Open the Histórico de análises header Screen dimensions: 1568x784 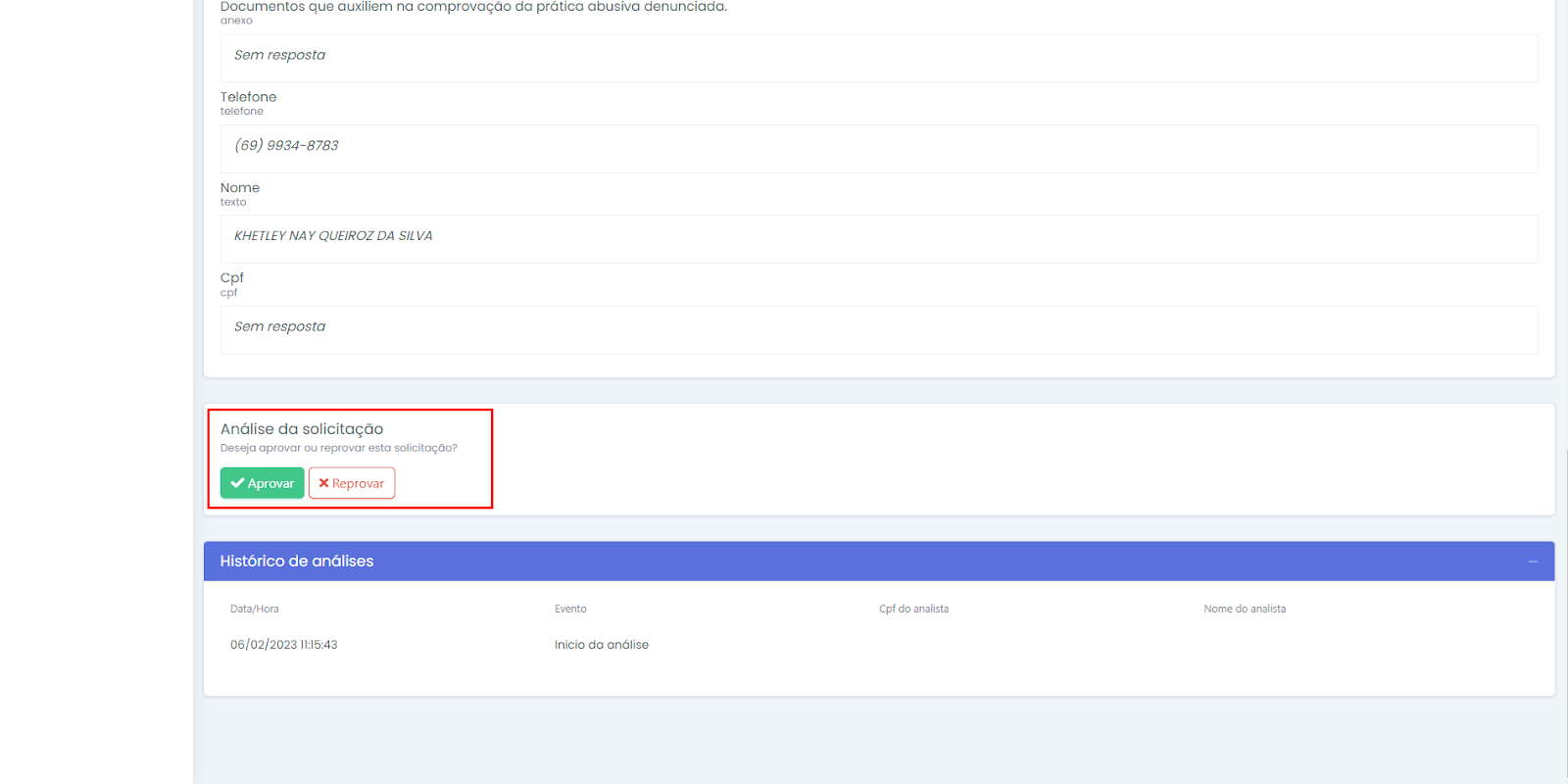tap(879, 562)
